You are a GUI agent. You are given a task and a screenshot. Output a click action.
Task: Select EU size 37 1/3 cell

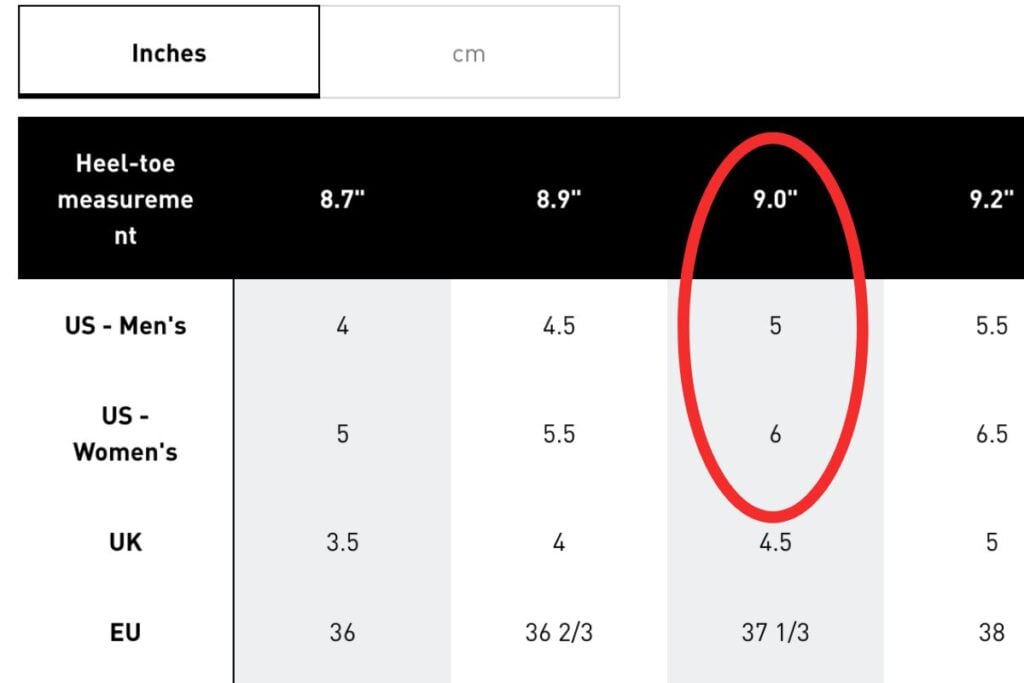pyautogui.click(x=775, y=632)
